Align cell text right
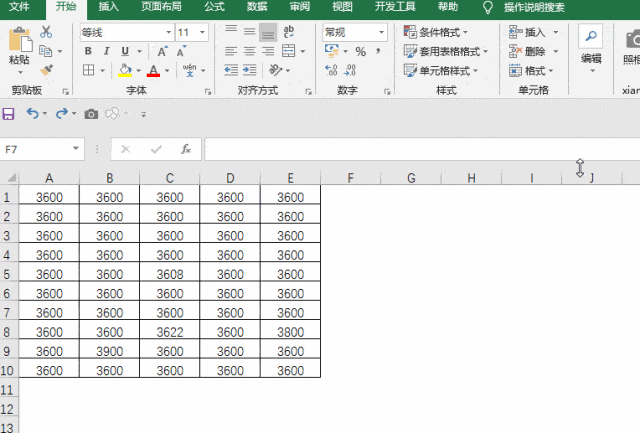 [268, 51]
